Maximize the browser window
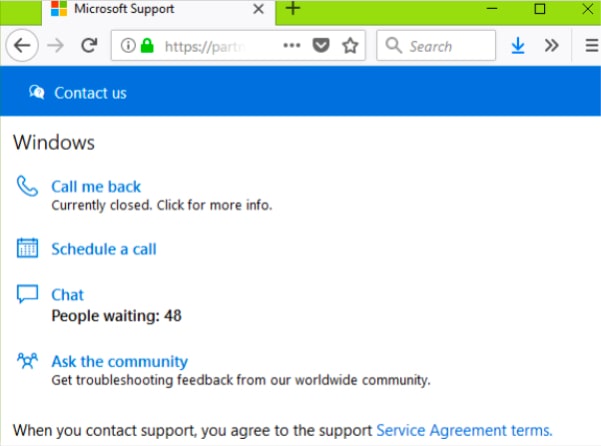The width and height of the screenshot is (601, 446). [540, 8]
